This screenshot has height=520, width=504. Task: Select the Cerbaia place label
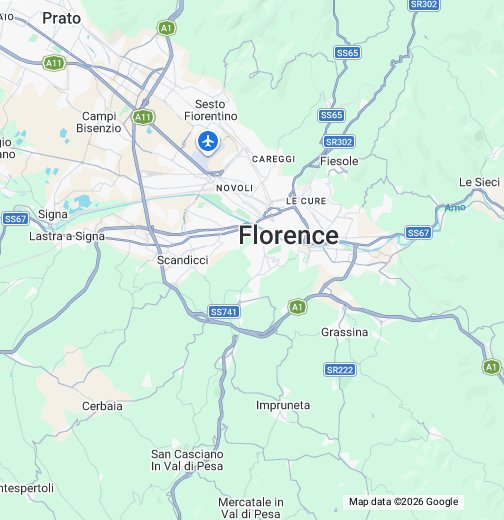point(102,406)
